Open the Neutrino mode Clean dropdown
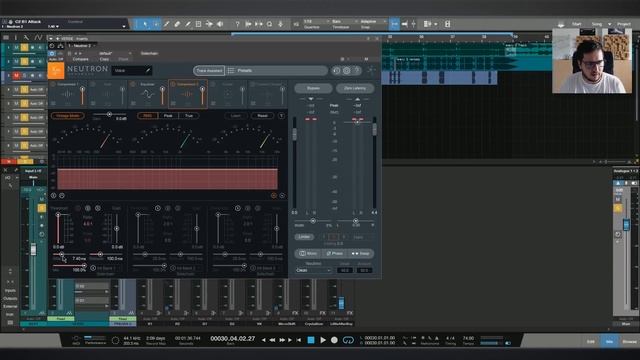Viewport: 640px width, 360px height. tap(313, 270)
